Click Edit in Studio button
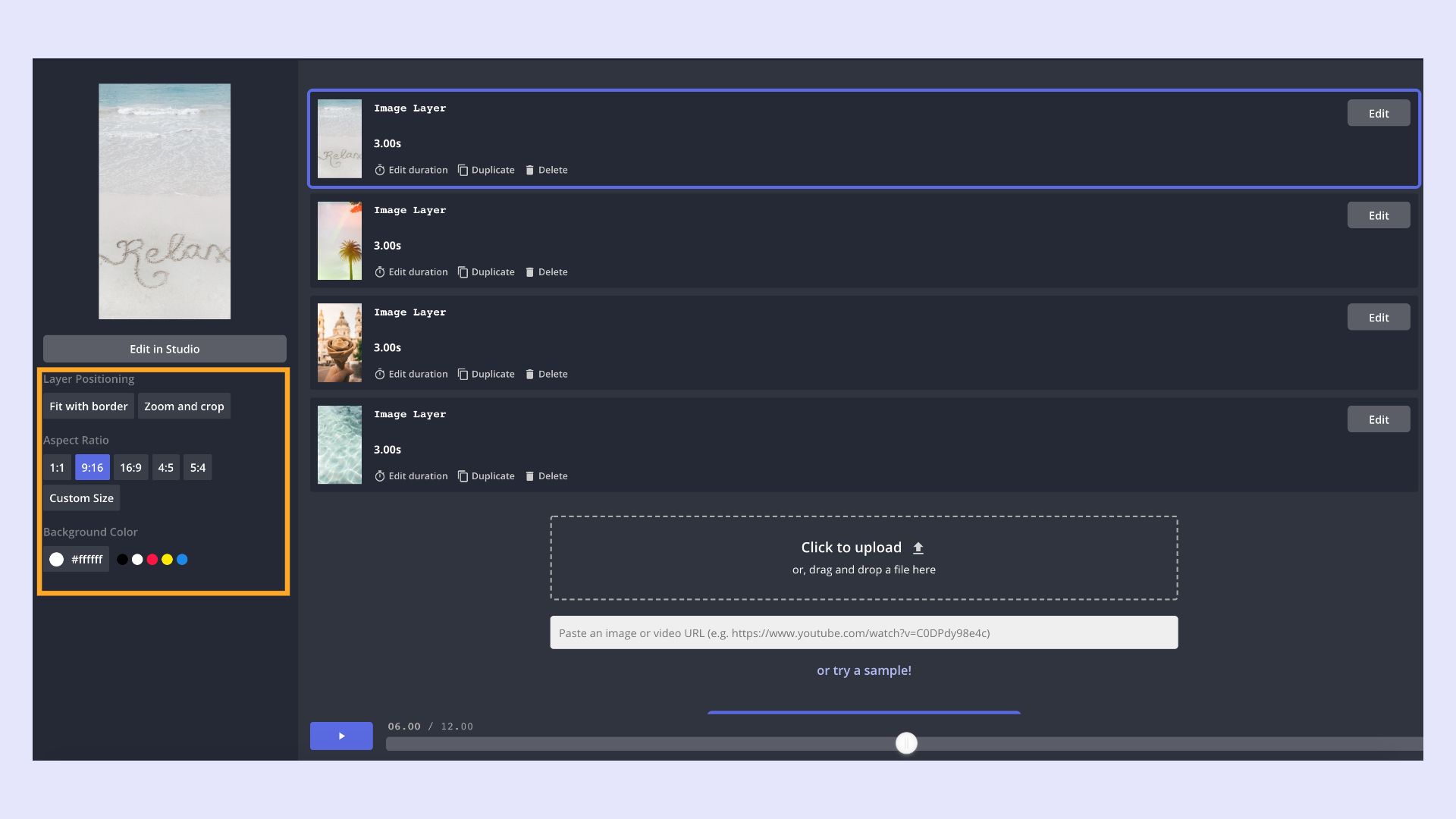 pos(165,349)
